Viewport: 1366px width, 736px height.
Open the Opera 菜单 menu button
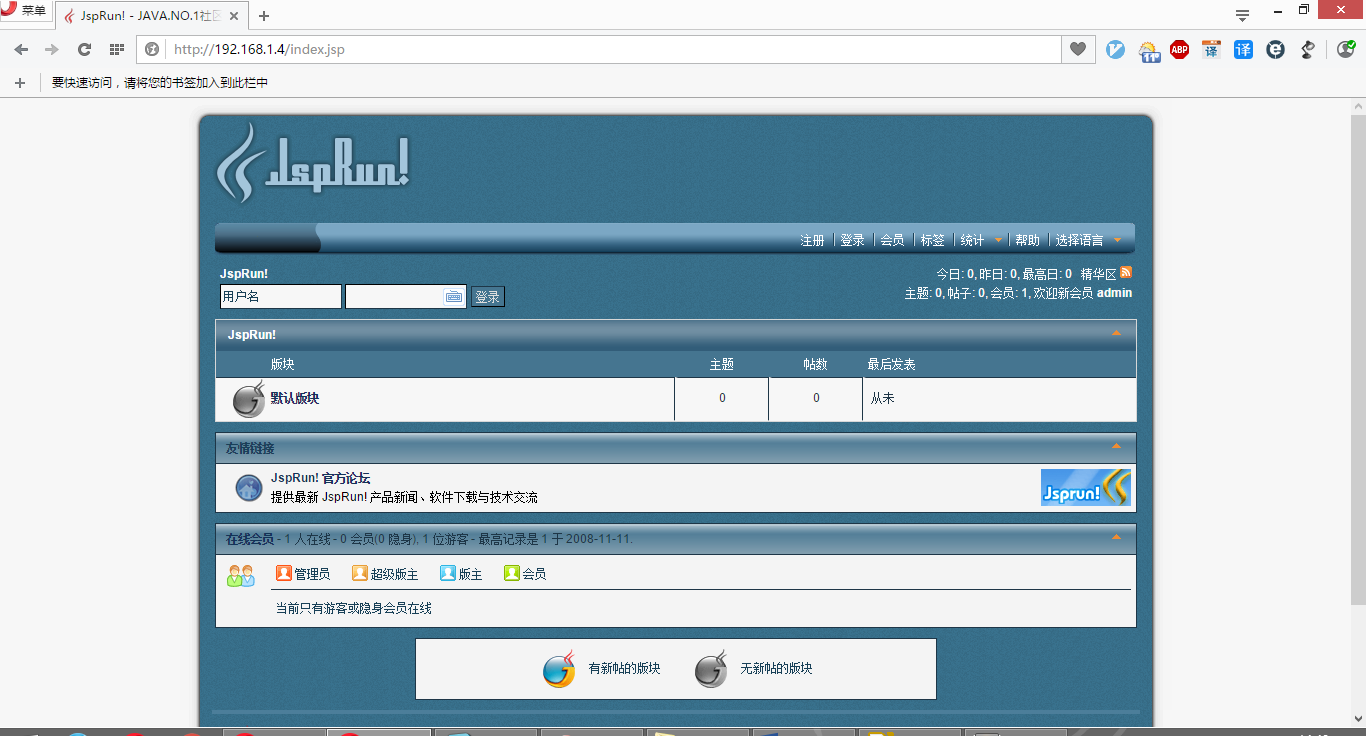point(24,10)
